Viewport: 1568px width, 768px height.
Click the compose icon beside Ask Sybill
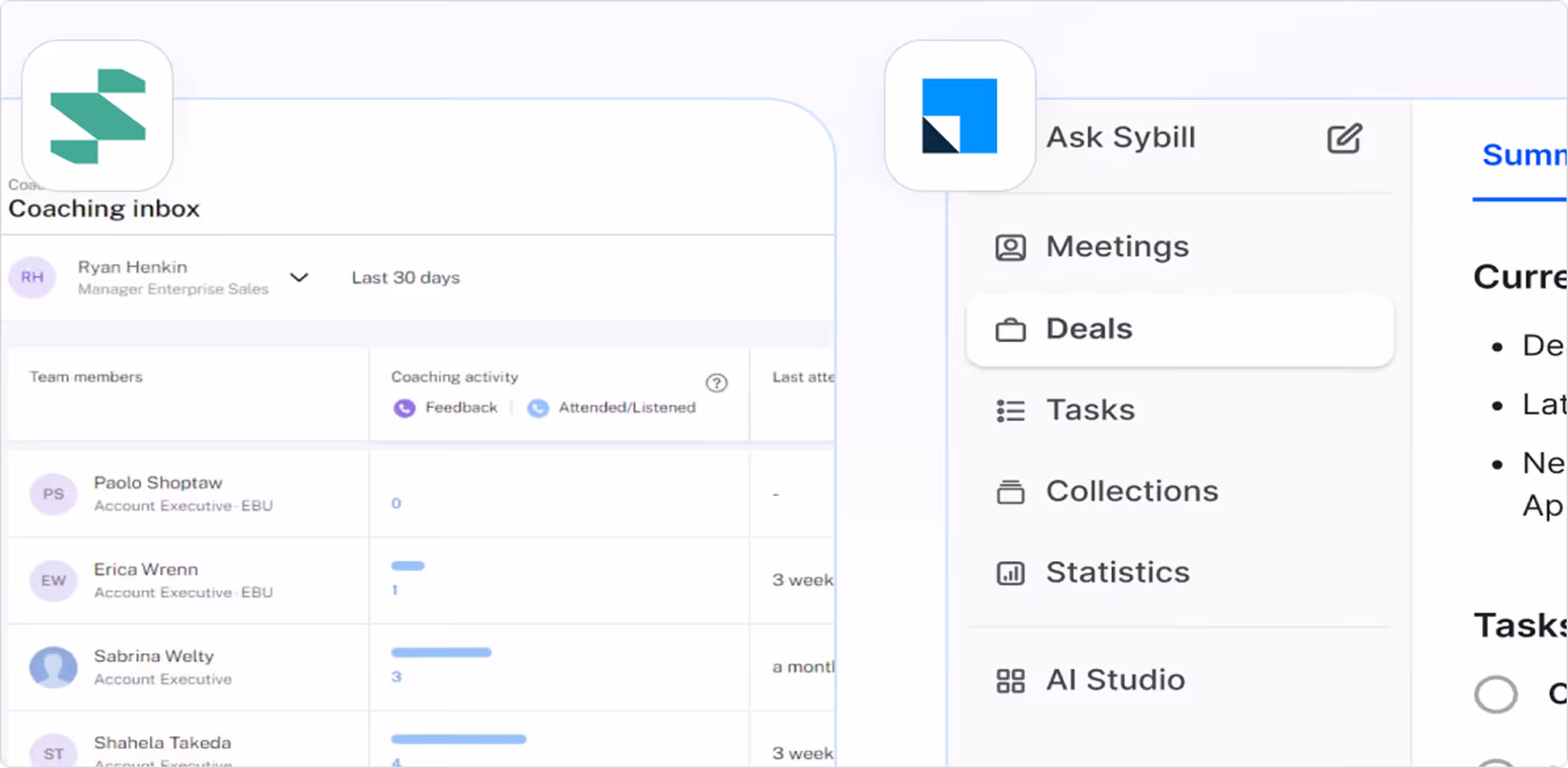[1343, 138]
